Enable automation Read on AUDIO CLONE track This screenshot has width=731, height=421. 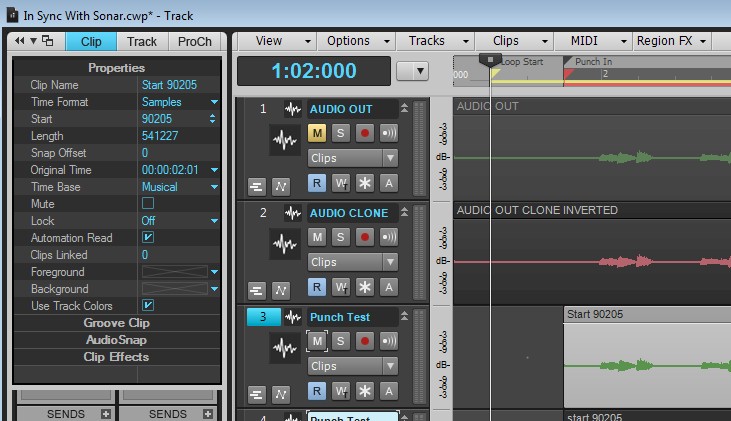(x=317, y=287)
